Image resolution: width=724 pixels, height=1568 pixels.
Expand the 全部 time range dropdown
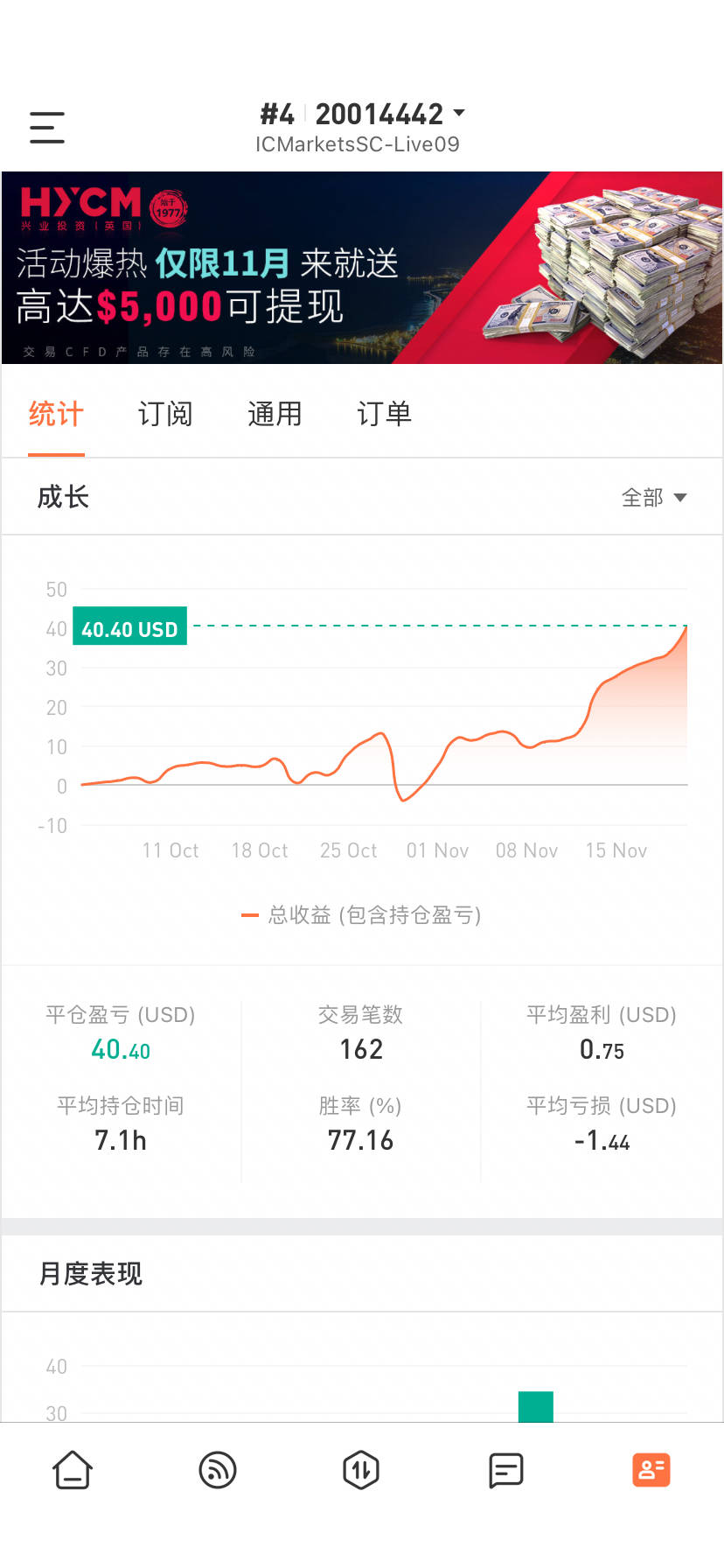[x=654, y=498]
